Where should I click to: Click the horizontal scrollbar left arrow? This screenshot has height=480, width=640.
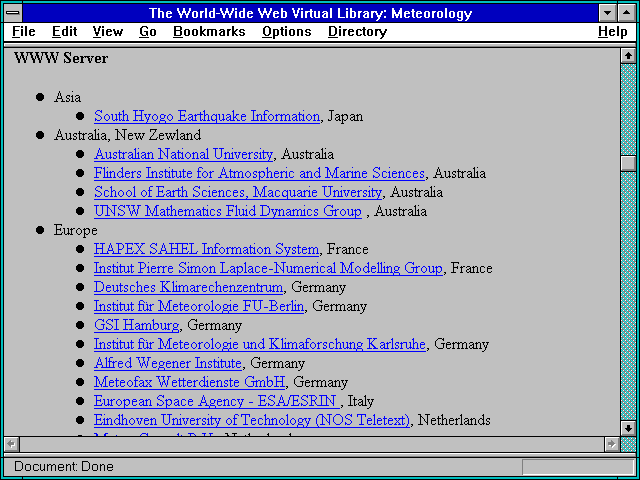point(11,444)
